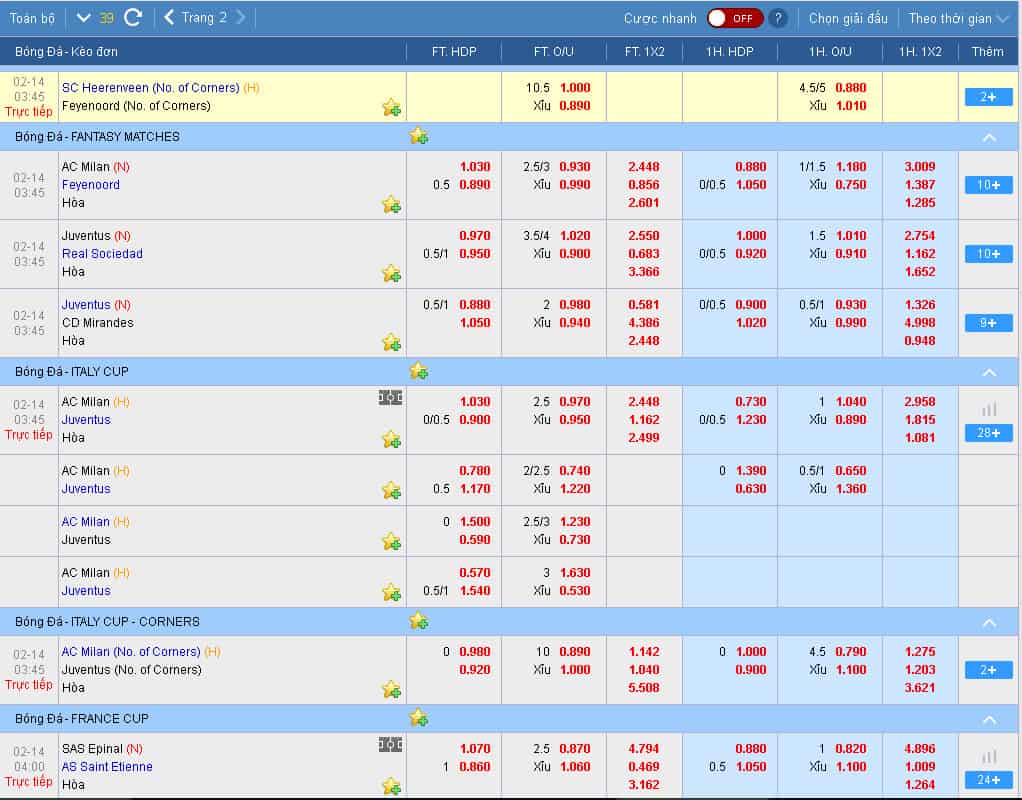
Task: Open the quick bet help question icon
Action: click(x=777, y=18)
